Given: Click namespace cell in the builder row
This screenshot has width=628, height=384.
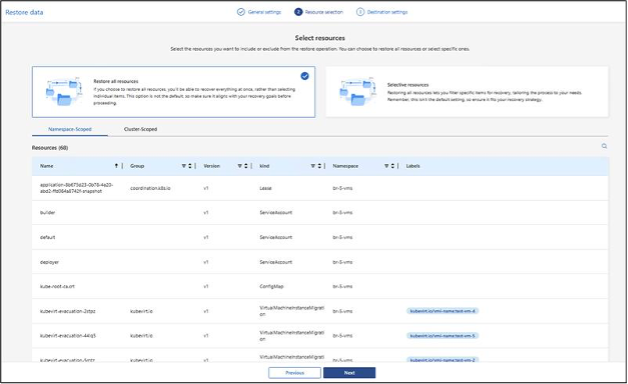Looking at the screenshot, I should coord(342,213).
